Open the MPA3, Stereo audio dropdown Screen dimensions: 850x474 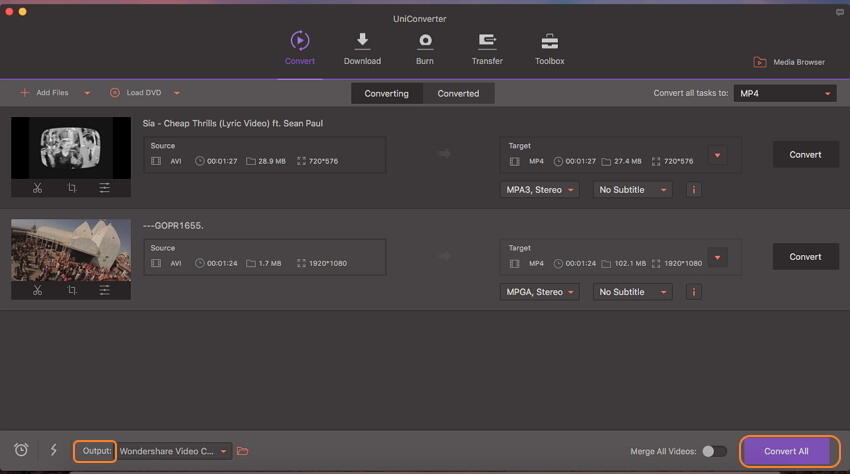click(539, 190)
